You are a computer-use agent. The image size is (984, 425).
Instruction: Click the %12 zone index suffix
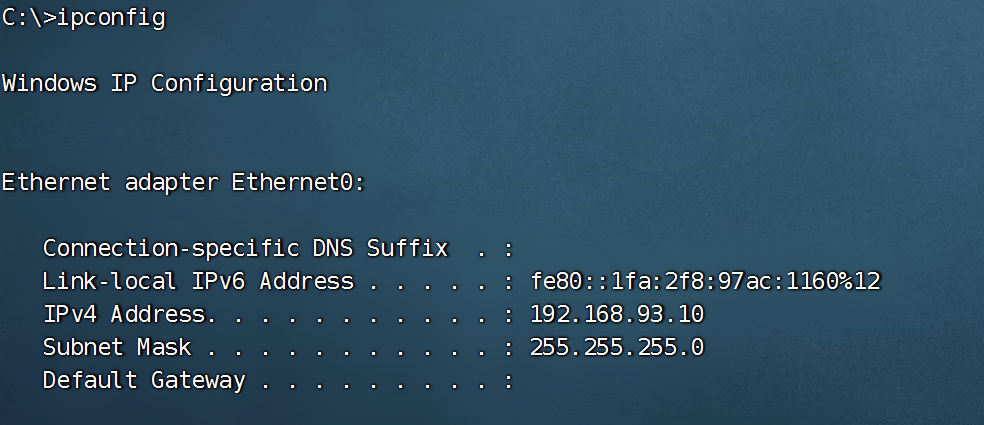(x=860, y=281)
